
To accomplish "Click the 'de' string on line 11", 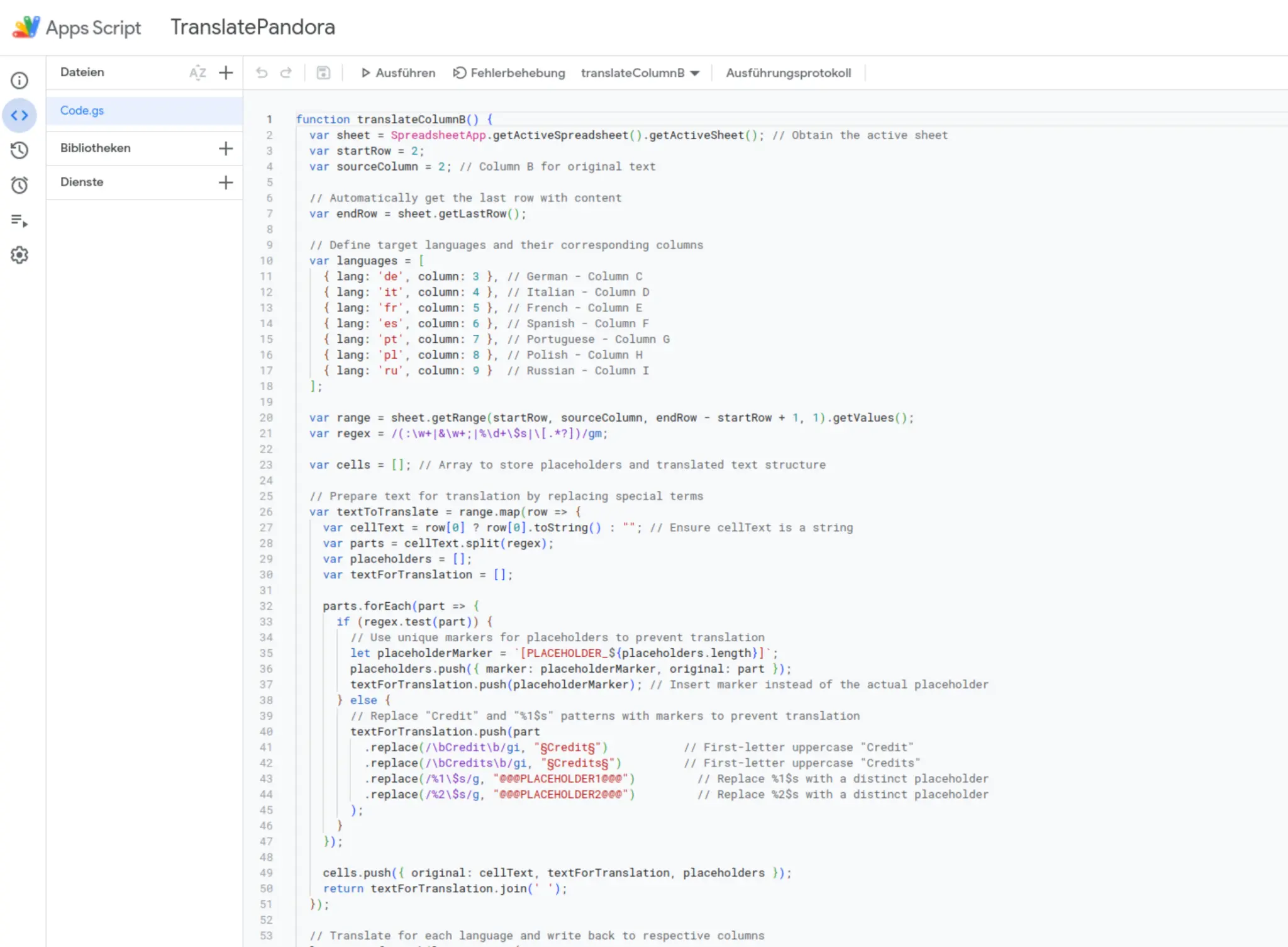I will coord(391,277).
